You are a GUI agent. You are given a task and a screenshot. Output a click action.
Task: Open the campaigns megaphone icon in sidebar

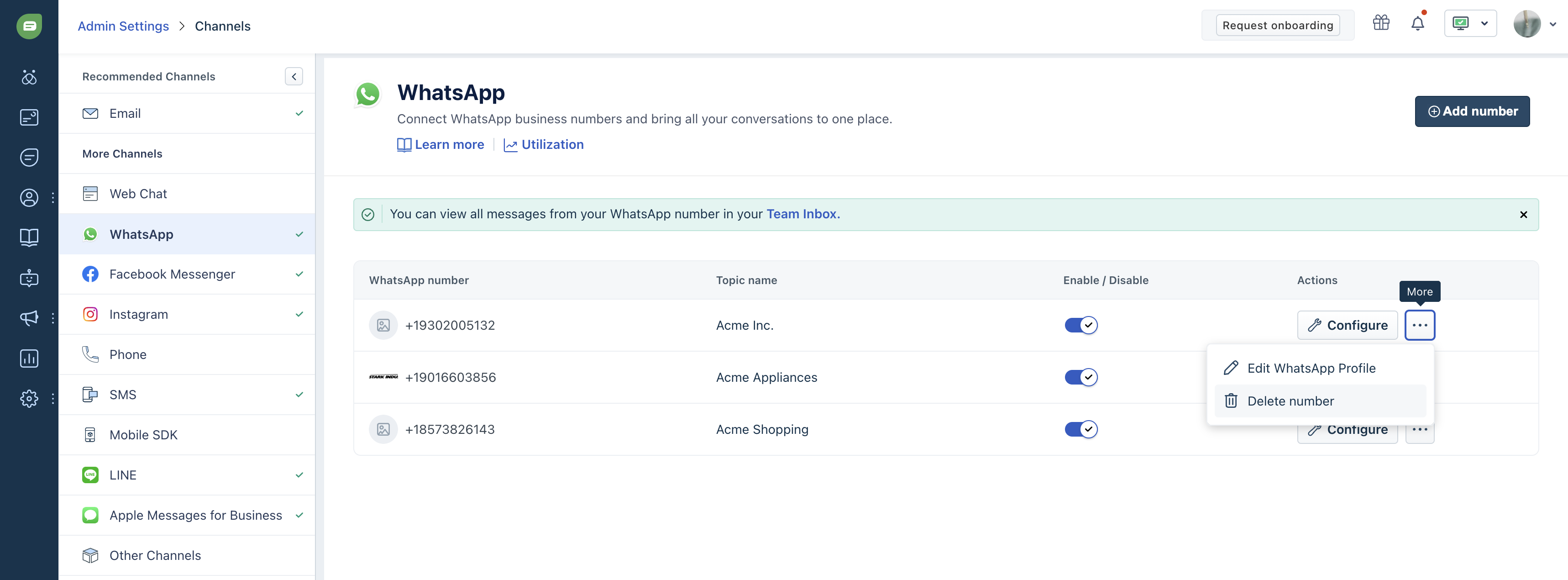(x=29, y=317)
